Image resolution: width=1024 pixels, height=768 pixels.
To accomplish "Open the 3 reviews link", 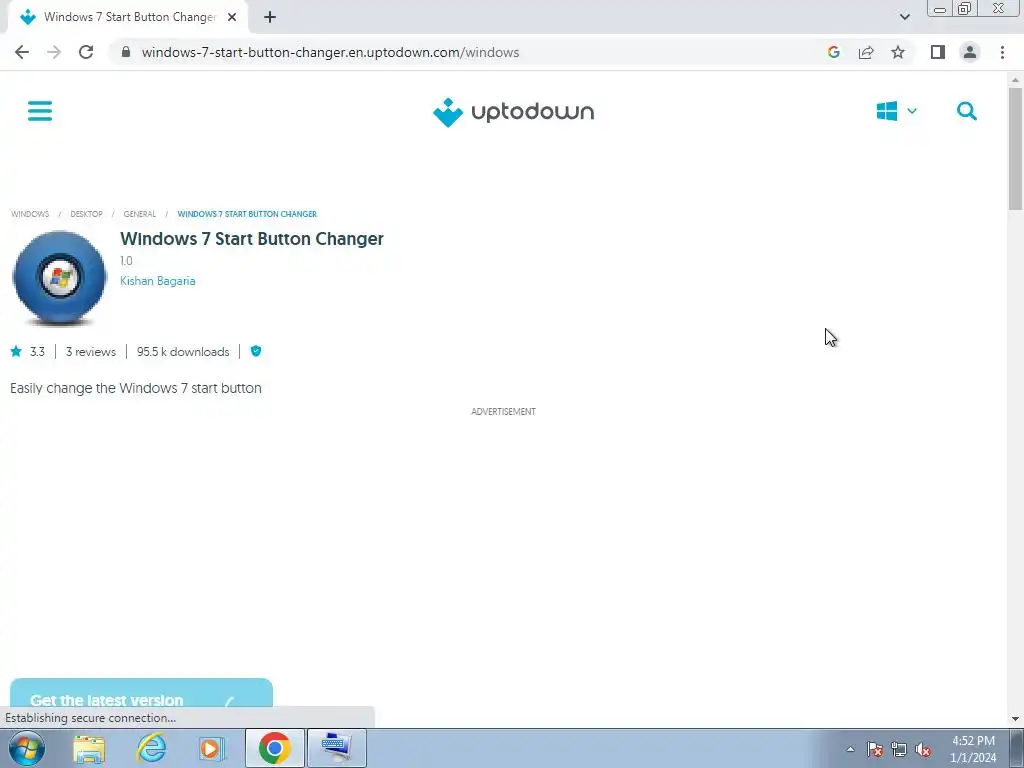I will pos(91,352).
